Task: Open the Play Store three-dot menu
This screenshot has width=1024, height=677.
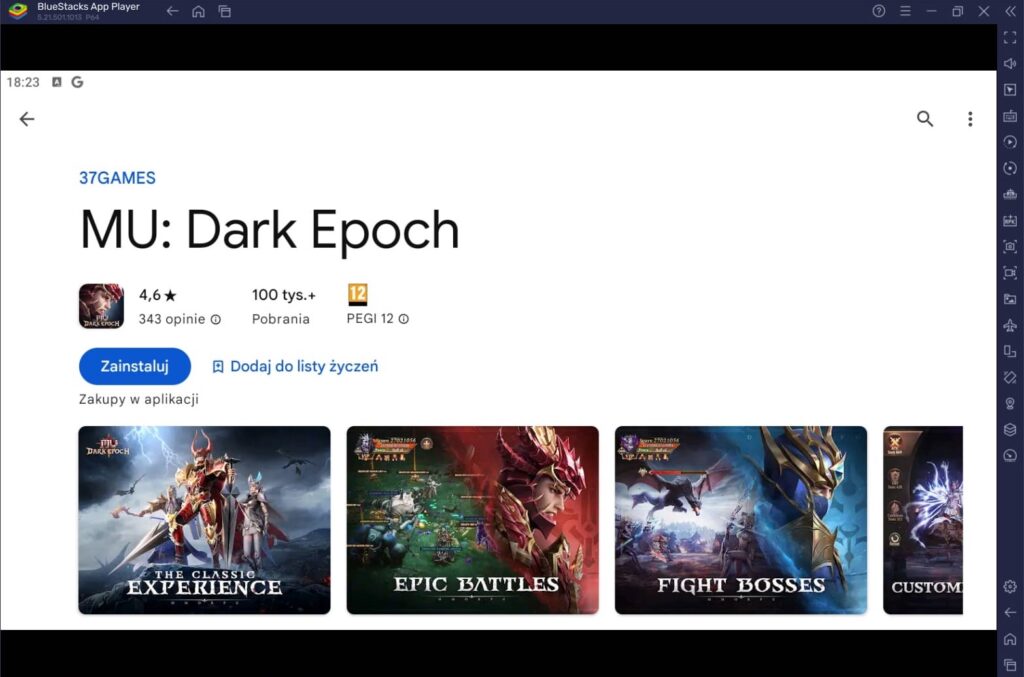Action: (970, 118)
